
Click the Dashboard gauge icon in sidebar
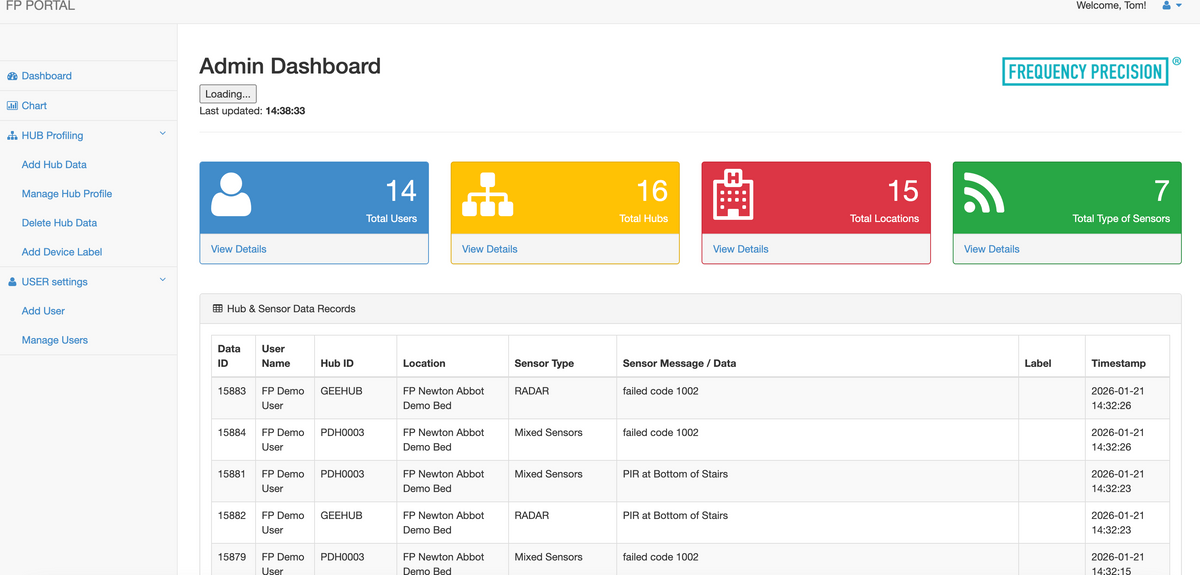[12, 76]
